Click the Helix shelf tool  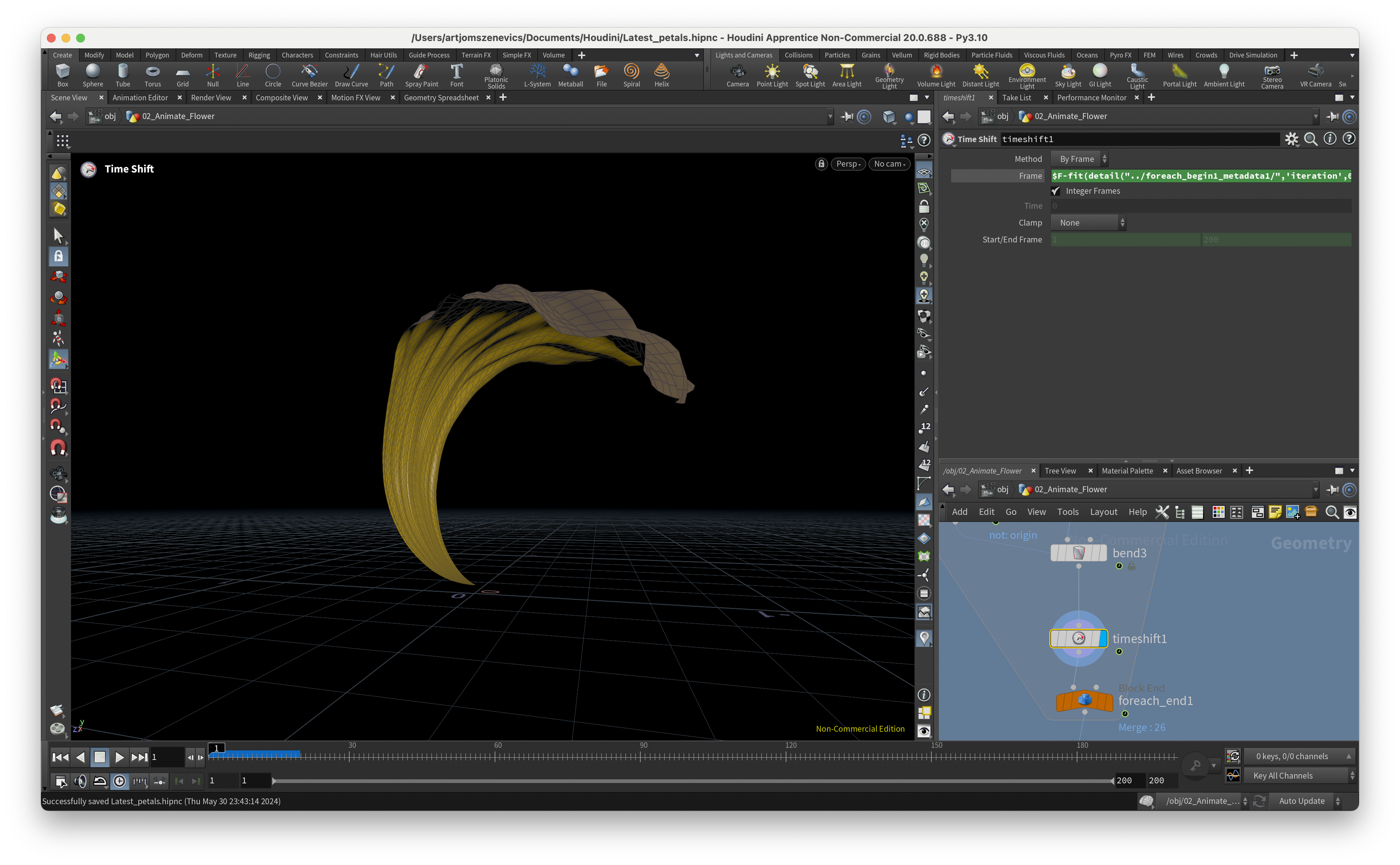click(x=661, y=75)
